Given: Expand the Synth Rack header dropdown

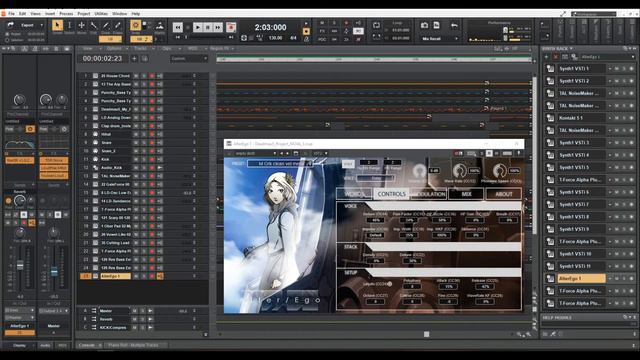Looking at the screenshot, I should tap(571, 49).
